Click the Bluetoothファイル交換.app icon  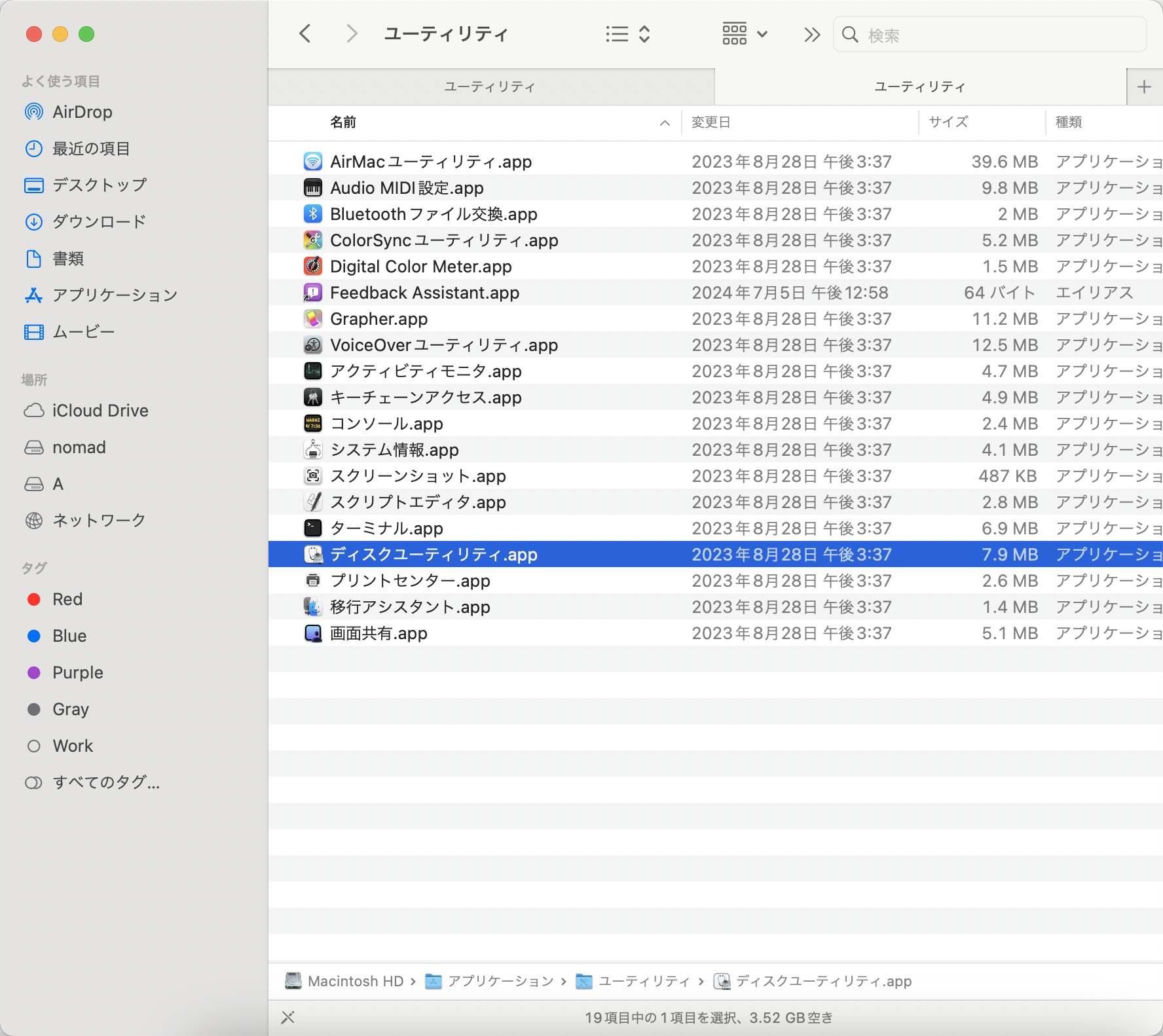[x=314, y=213]
